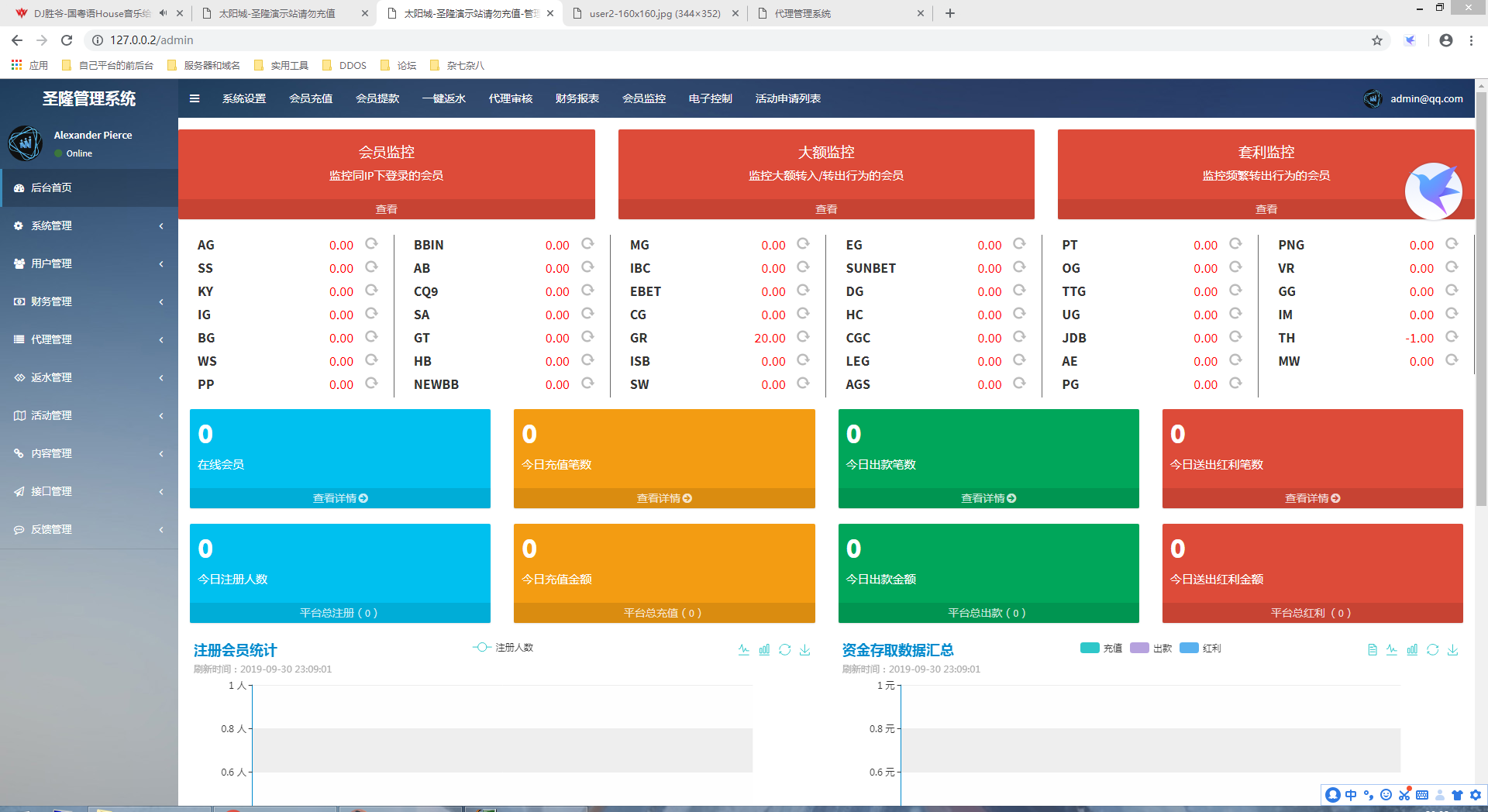Refresh the GR platform balance
The image size is (1488, 812).
point(804,337)
